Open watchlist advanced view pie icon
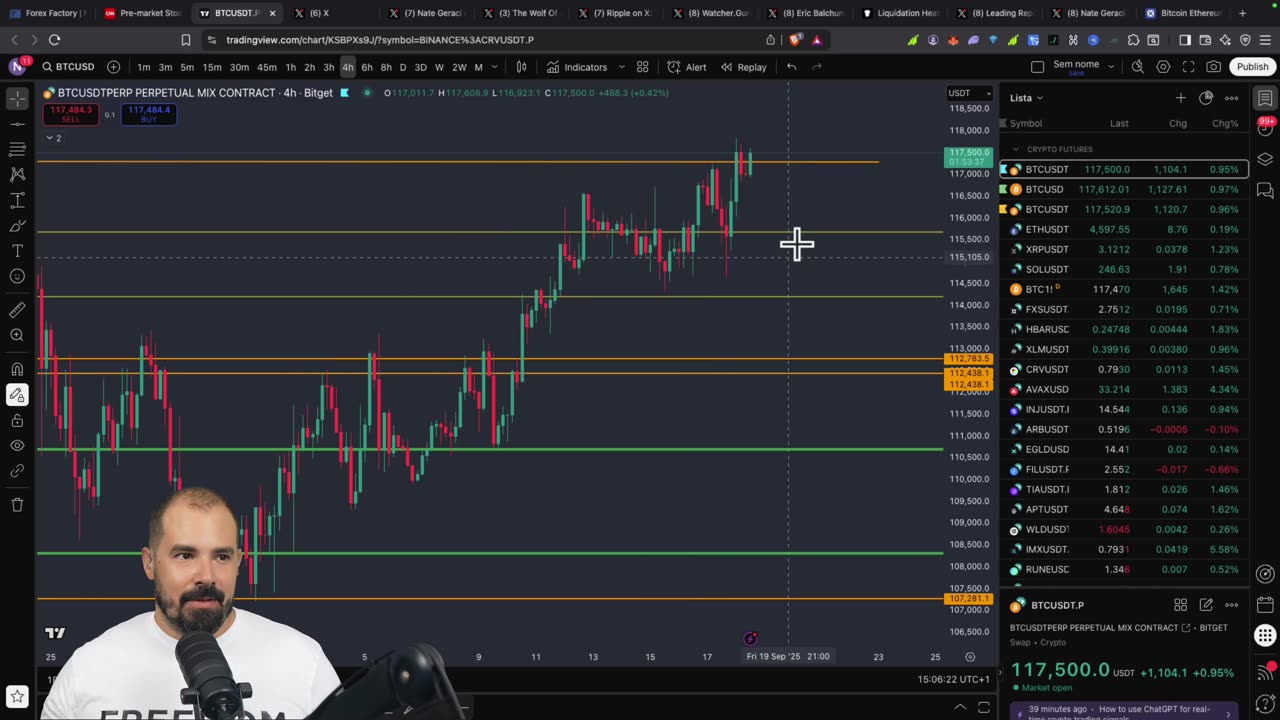This screenshot has width=1280, height=720. click(1206, 98)
